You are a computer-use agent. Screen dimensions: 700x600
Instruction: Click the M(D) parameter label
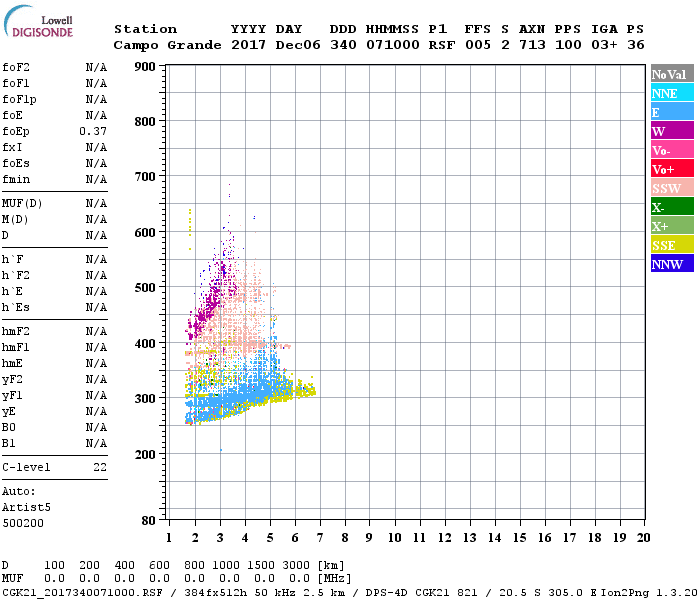[x=15, y=220]
